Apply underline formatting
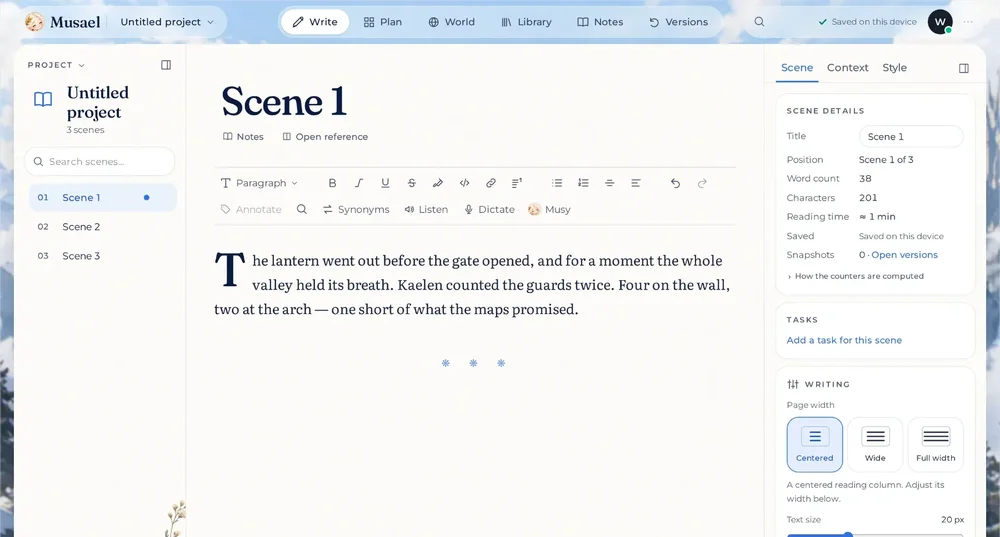 [385, 183]
